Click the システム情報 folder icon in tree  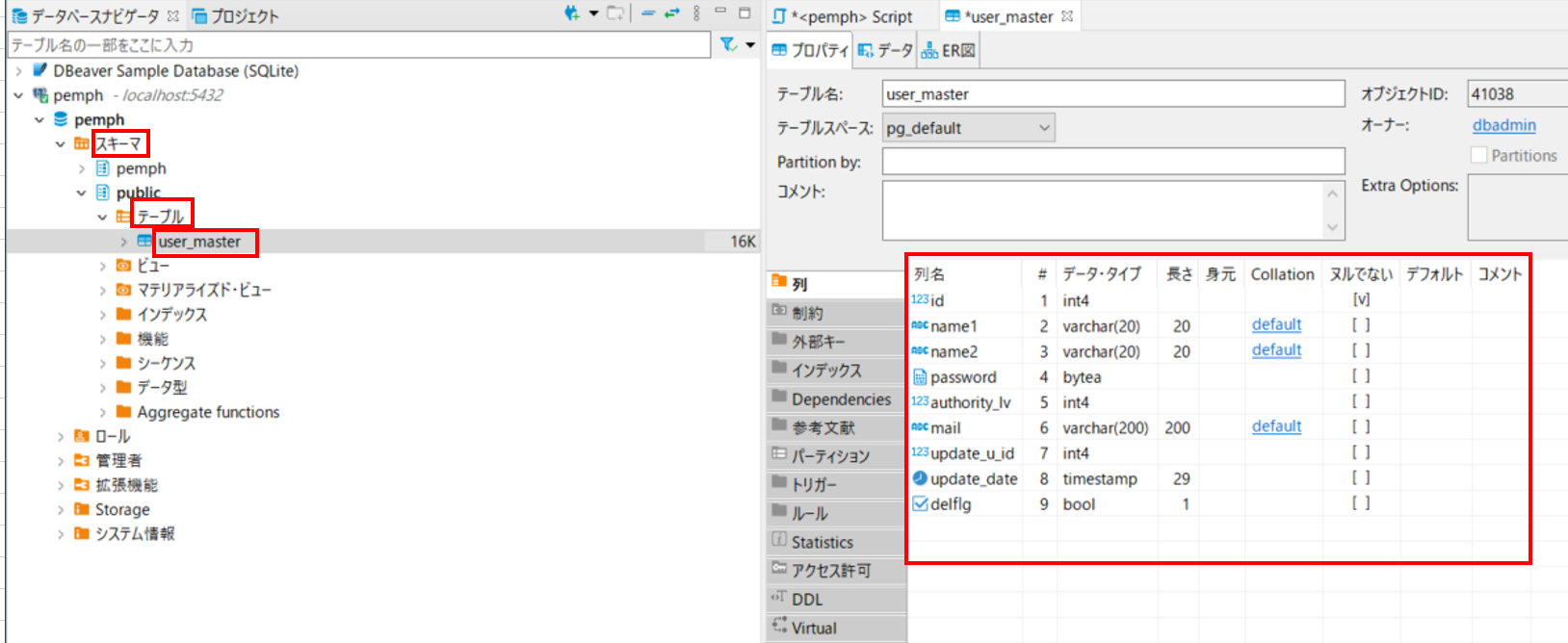[82, 533]
